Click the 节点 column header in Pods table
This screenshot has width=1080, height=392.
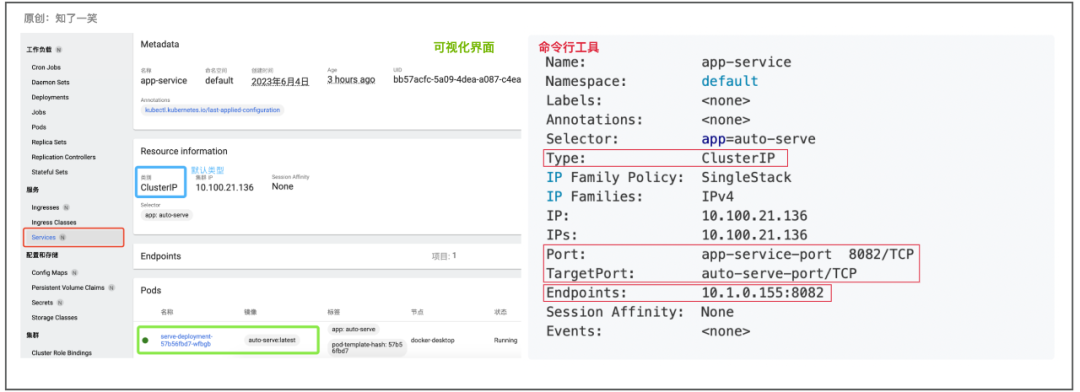click(417, 312)
